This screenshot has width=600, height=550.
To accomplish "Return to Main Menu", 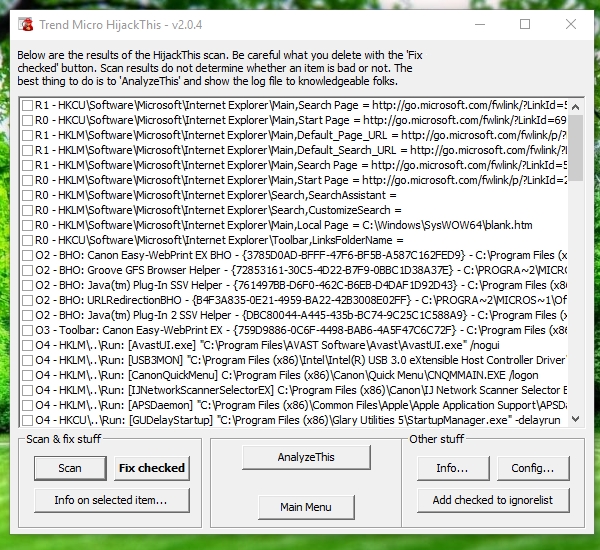I will point(306,507).
